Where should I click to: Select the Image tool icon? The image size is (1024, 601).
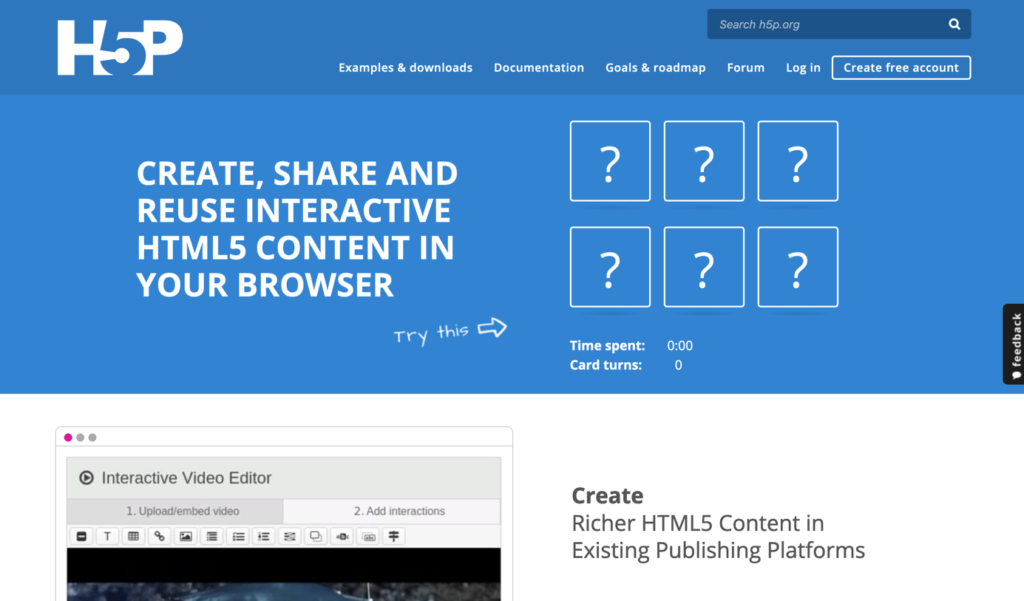tap(185, 536)
